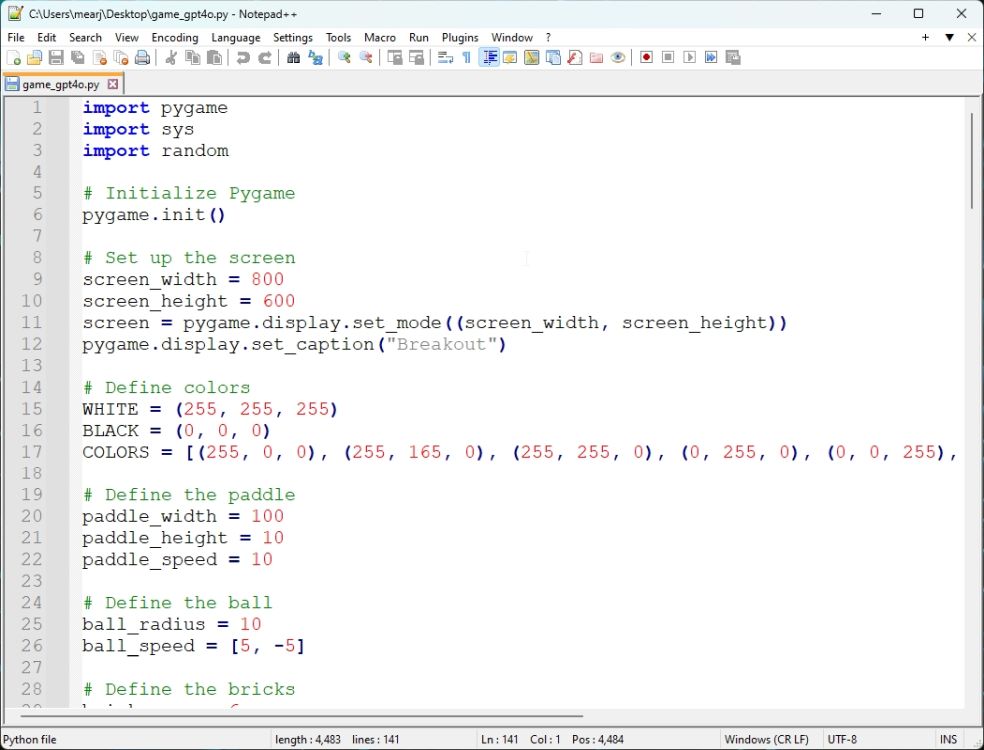Open the Macro menu
The image size is (984, 750).
tap(379, 37)
